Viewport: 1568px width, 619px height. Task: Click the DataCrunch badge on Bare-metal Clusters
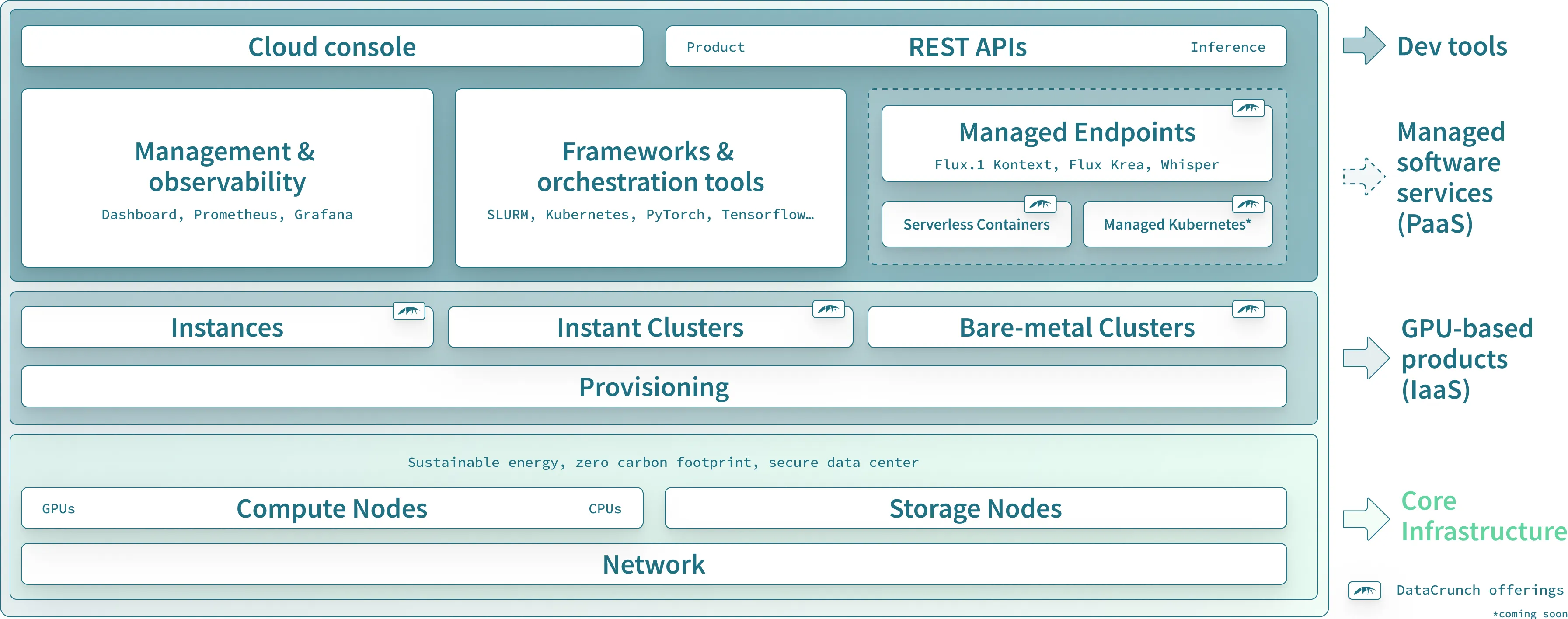1248,309
